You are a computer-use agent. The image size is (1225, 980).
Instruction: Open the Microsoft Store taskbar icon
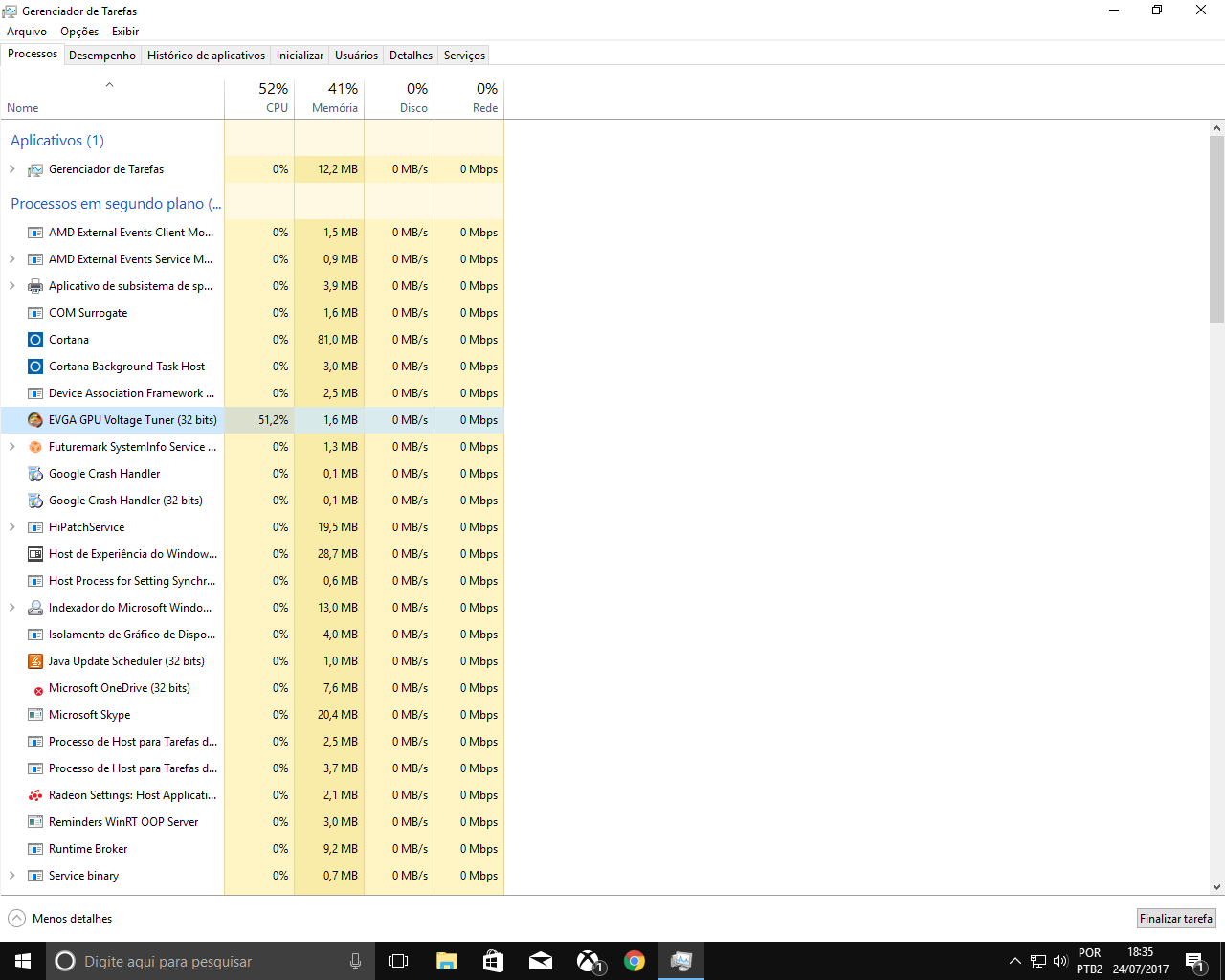point(493,961)
